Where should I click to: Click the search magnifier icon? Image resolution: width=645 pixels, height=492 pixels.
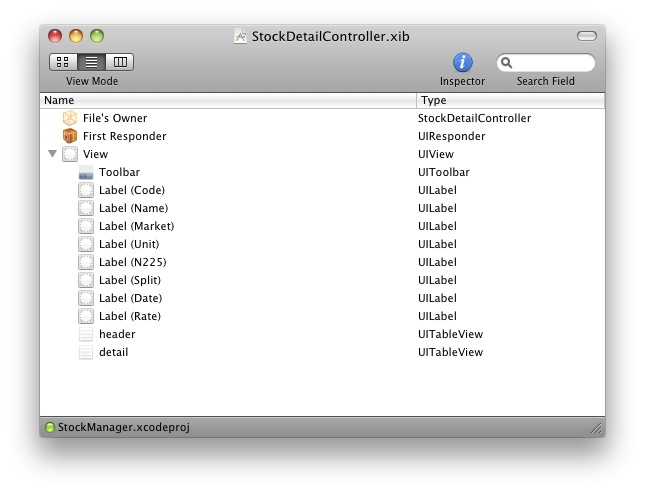point(506,63)
